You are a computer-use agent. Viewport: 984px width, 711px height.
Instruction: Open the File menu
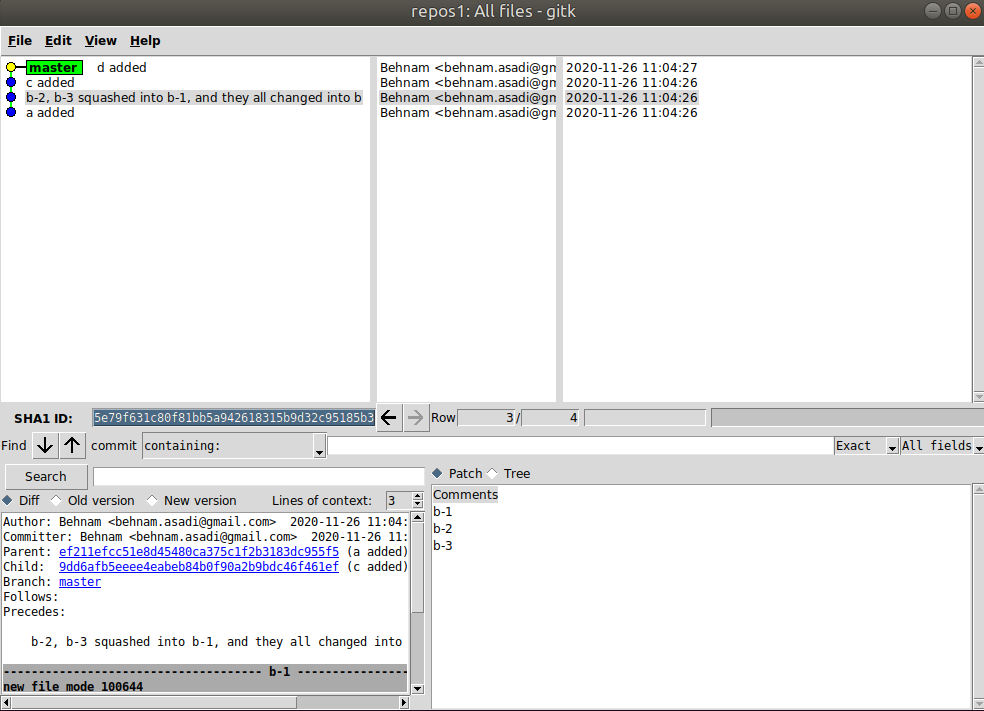(20, 41)
